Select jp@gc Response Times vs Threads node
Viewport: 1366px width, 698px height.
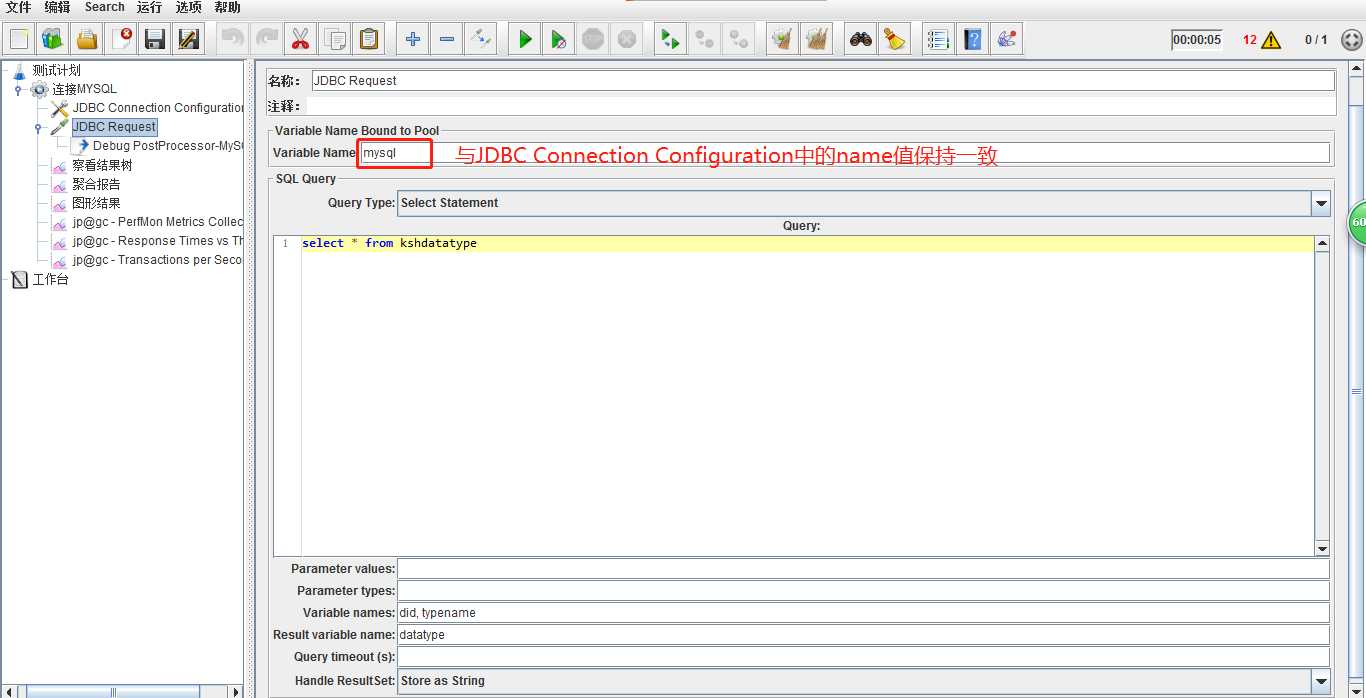coord(157,241)
